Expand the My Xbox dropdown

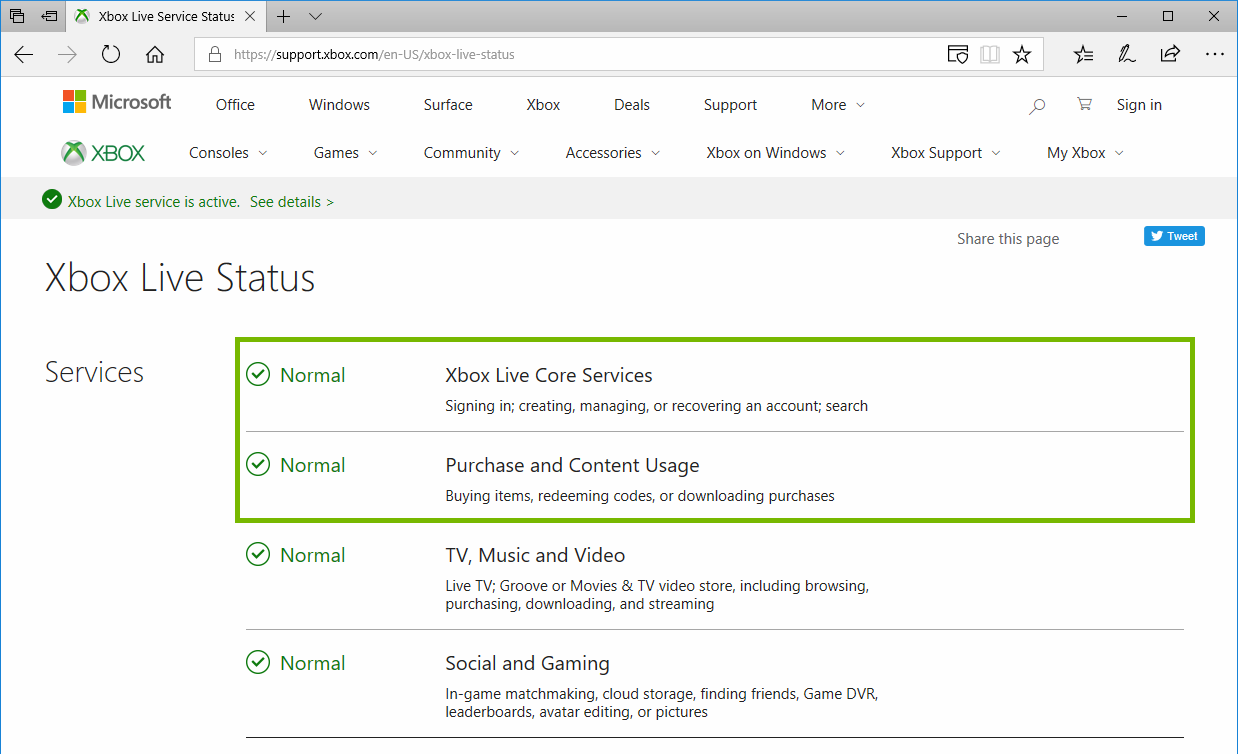coord(1086,153)
